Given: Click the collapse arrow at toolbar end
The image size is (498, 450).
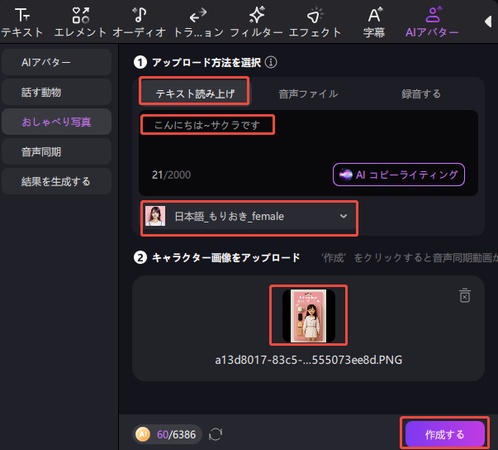Looking at the screenshot, I should 488,22.
